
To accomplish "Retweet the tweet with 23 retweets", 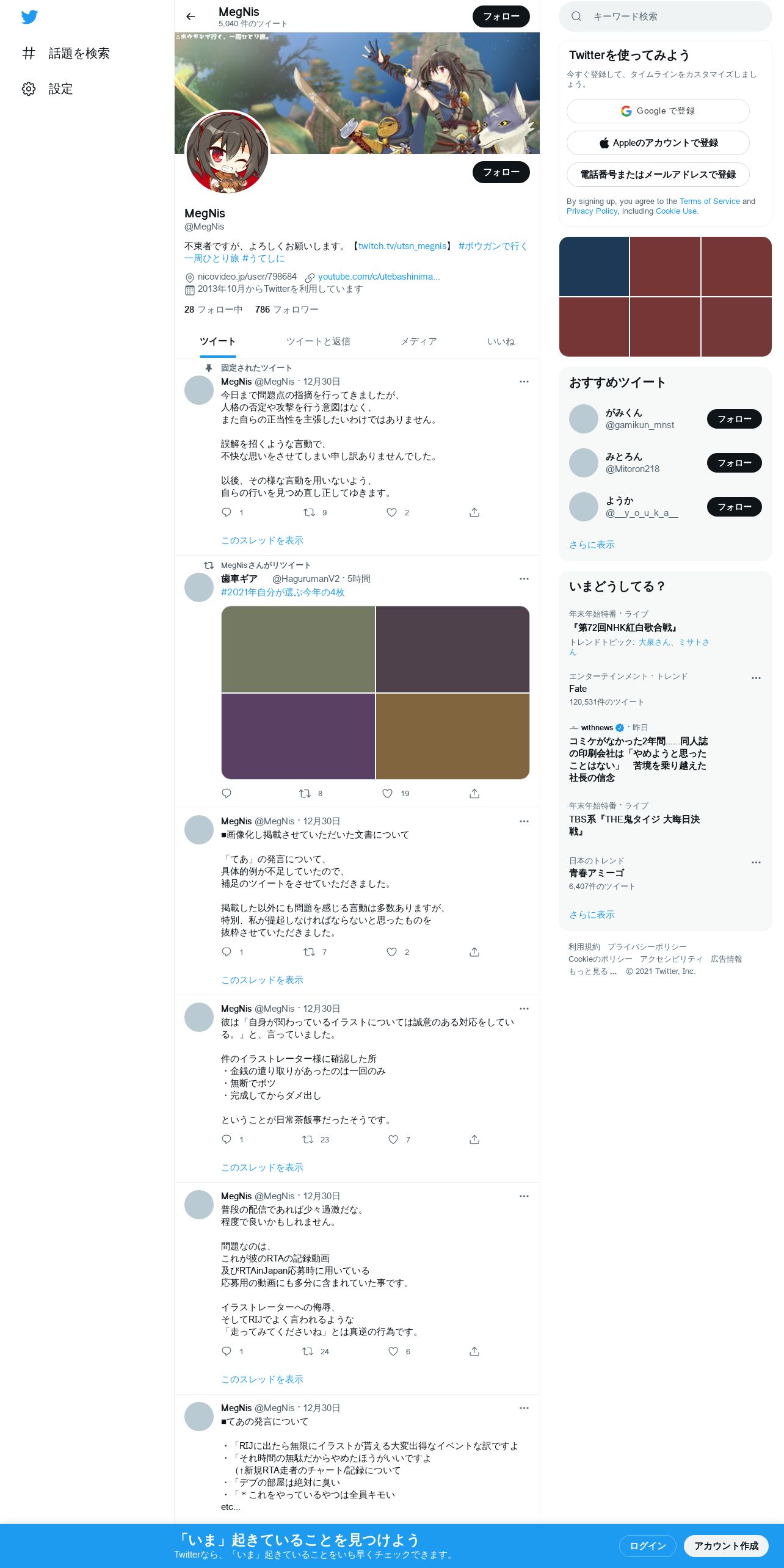I will pos(308,1139).
